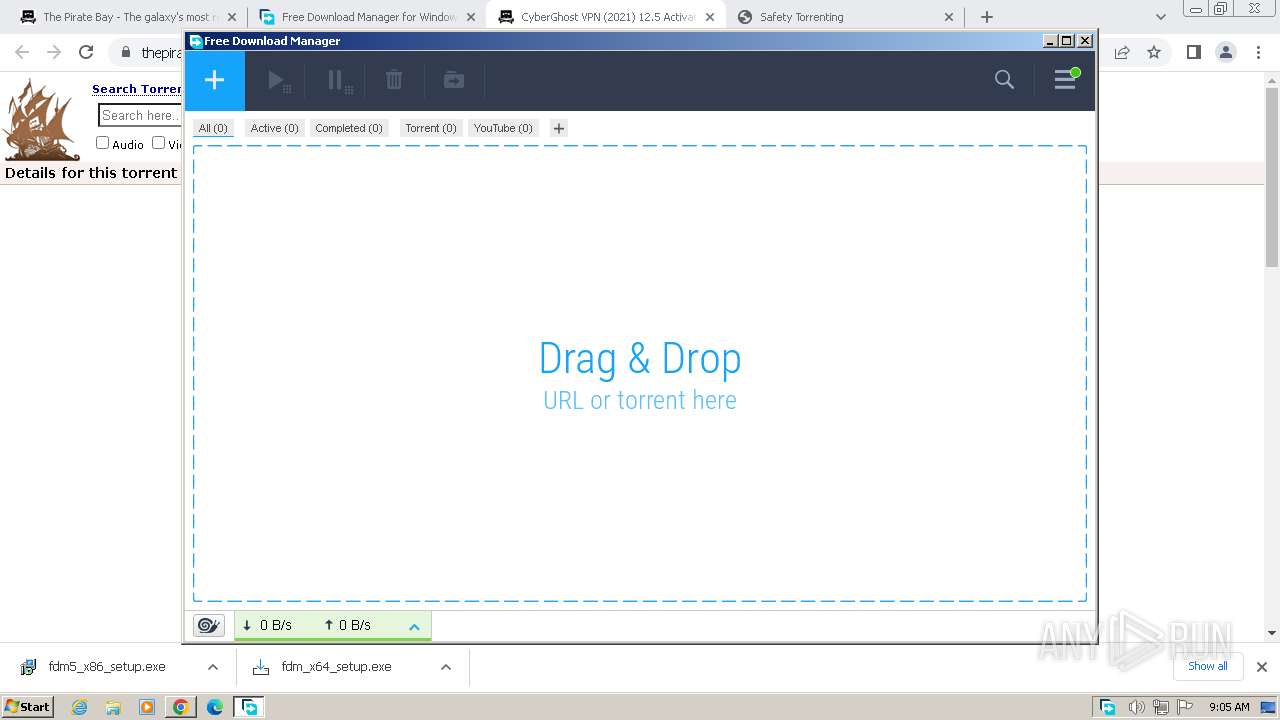Close the Safety Torrenting browser tab
Image resolution: width=1280 pixels, height=720 pixels.
950,17
